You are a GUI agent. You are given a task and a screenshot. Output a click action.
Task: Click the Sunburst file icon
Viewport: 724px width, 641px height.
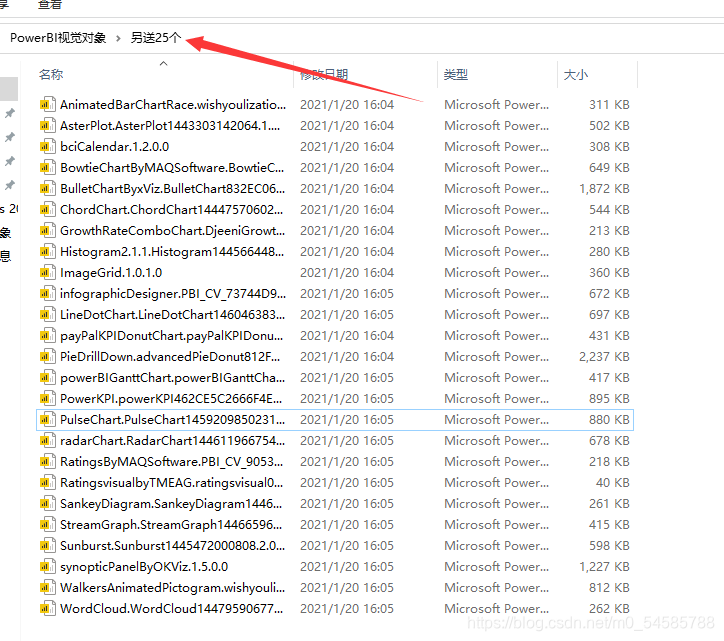pyautogui.click(x=48, y=546)
